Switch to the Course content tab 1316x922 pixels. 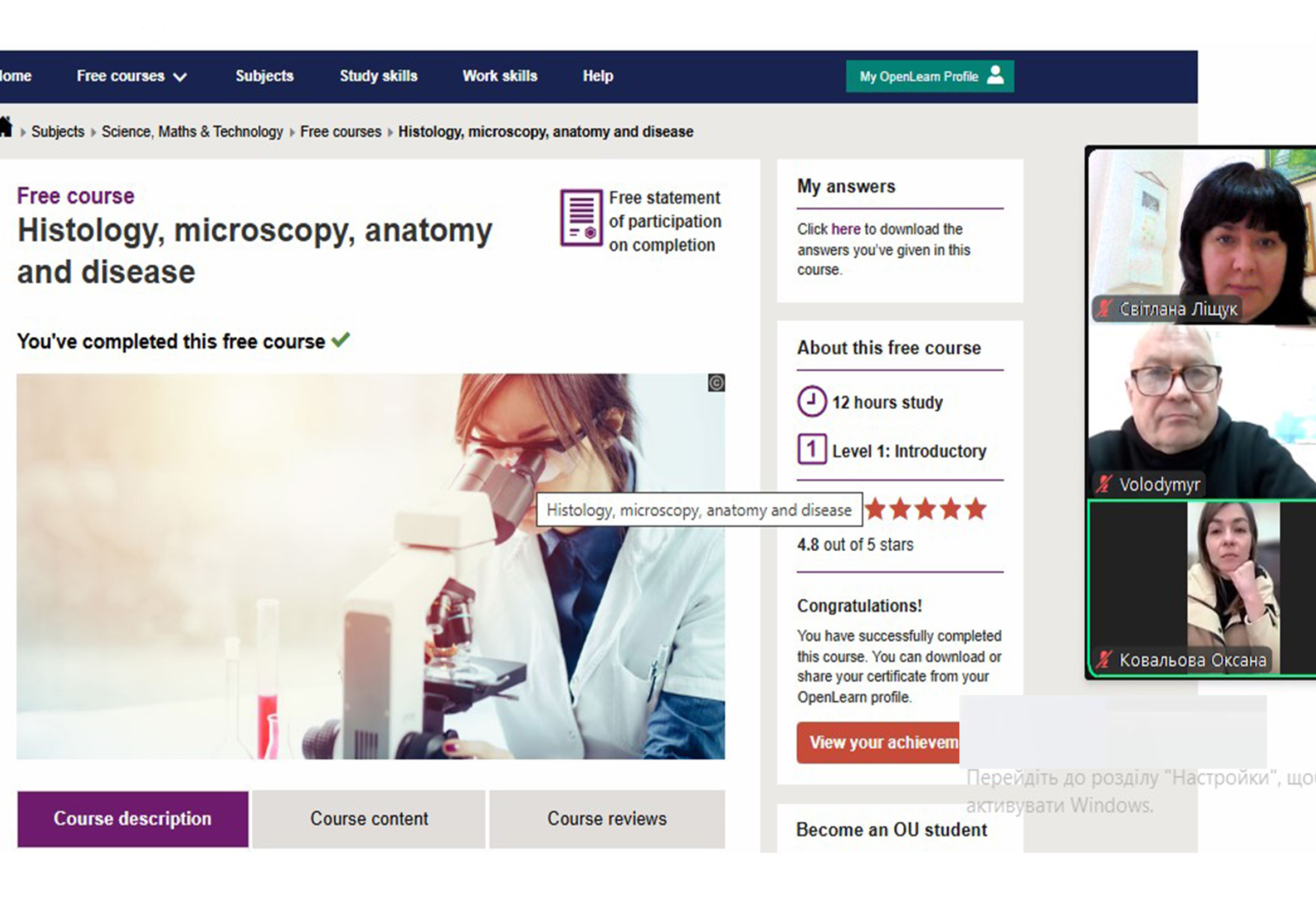tap(369, 819)
